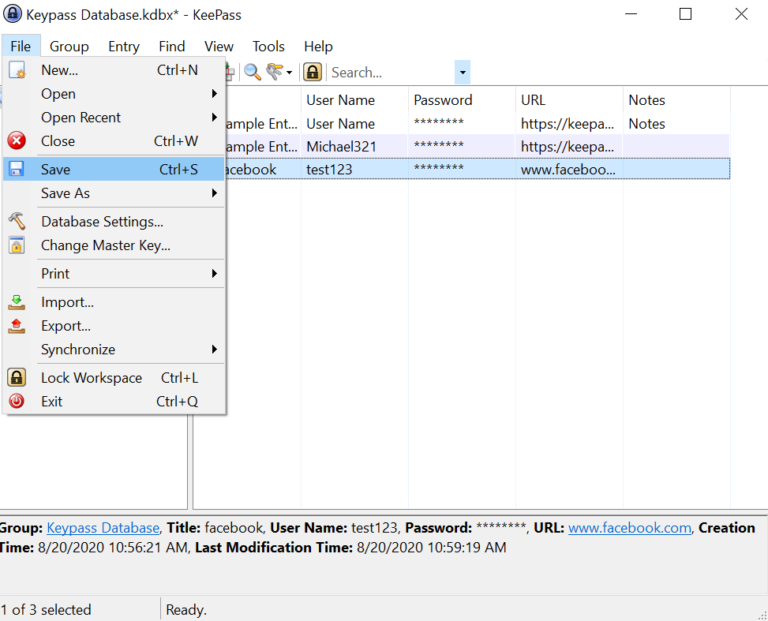Screen dimensions: 768x621
Task: Open the Tools menu
Action: (x=268, y=47)
